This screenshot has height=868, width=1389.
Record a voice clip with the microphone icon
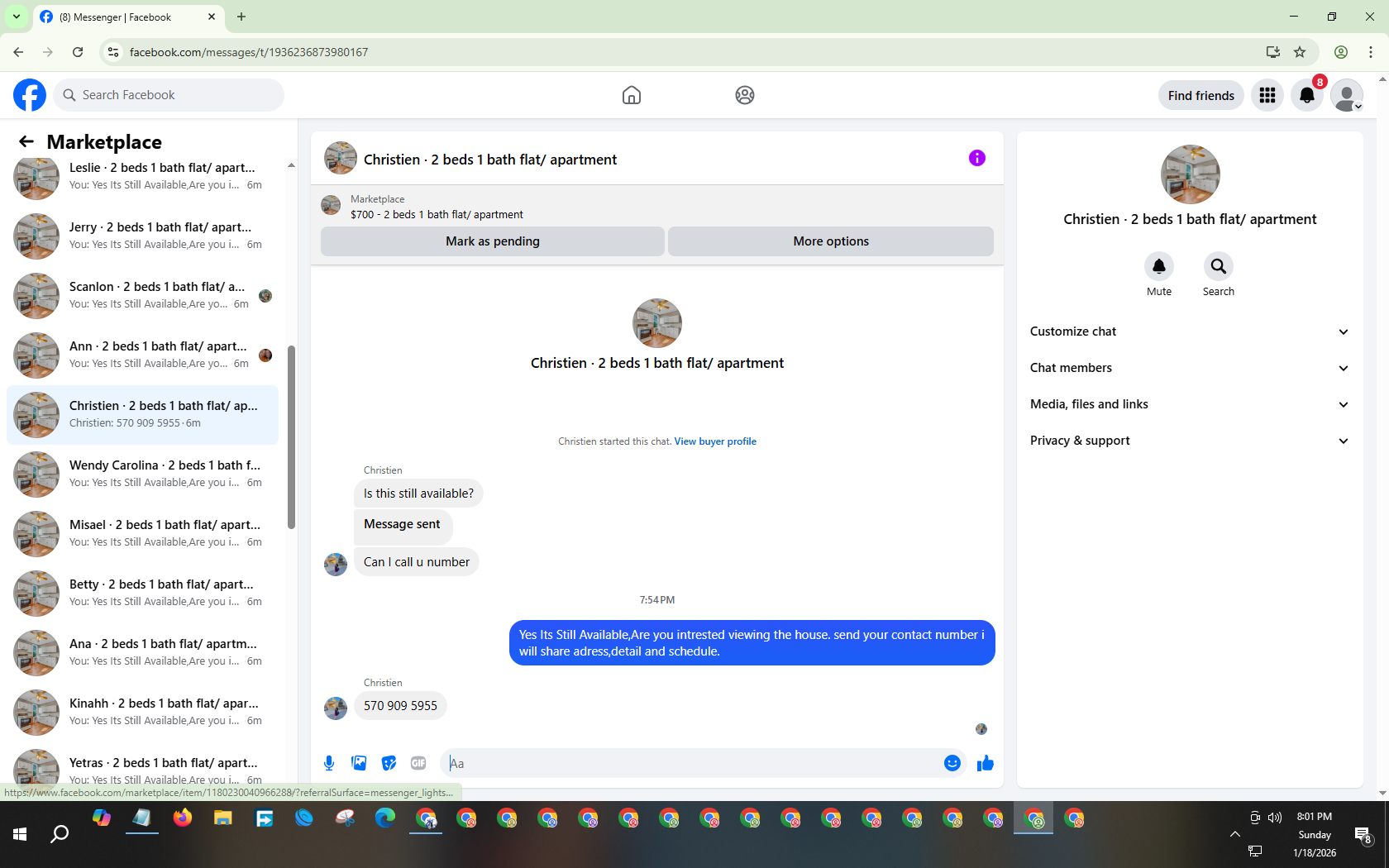click(x=329, y=763)
